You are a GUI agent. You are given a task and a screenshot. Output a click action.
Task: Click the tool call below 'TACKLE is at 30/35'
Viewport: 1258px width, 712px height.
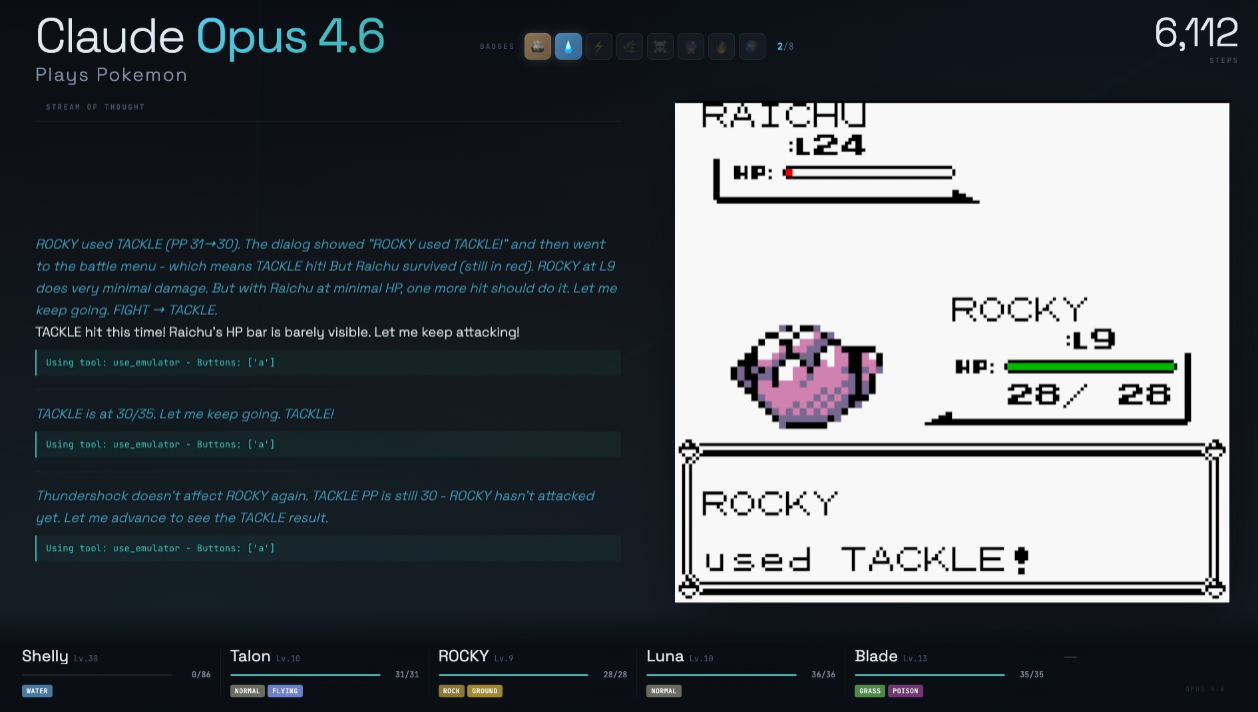pos(328,444)
